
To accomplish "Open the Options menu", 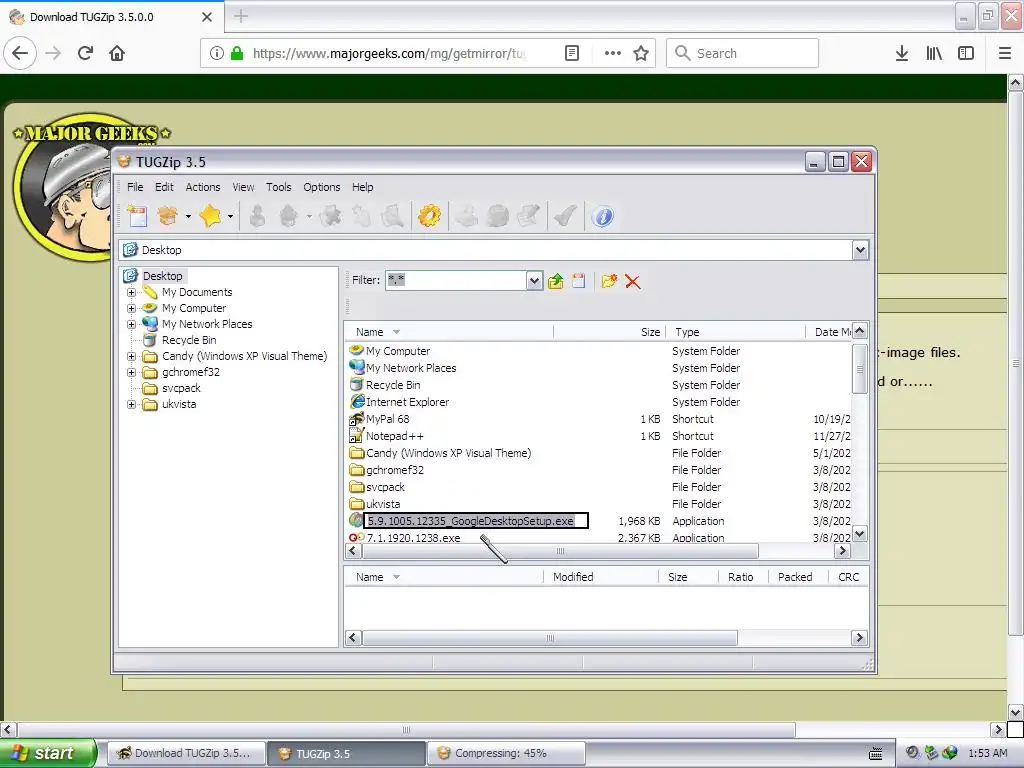I will point(321,187).
